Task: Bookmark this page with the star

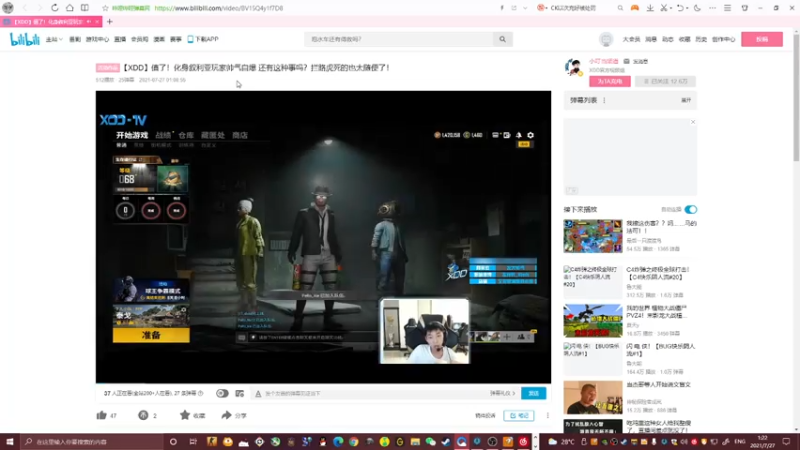Action: click(x=105, y=8)
